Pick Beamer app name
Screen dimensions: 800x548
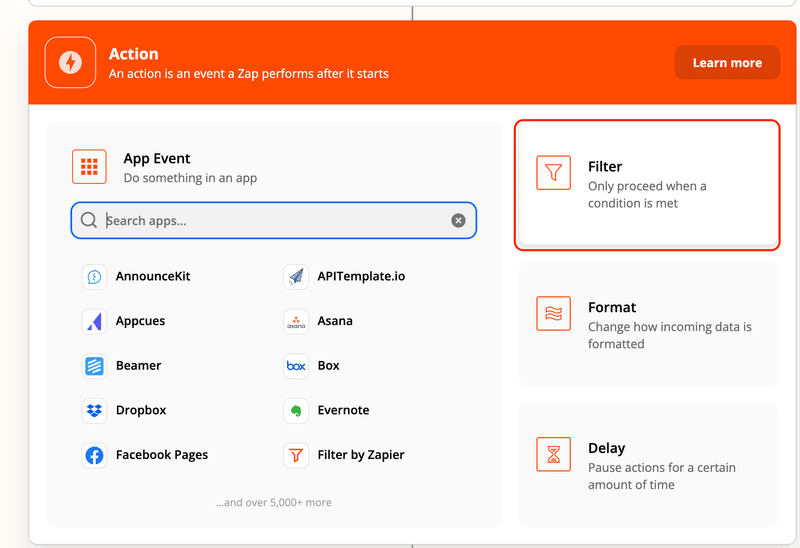tap(138, 365)
